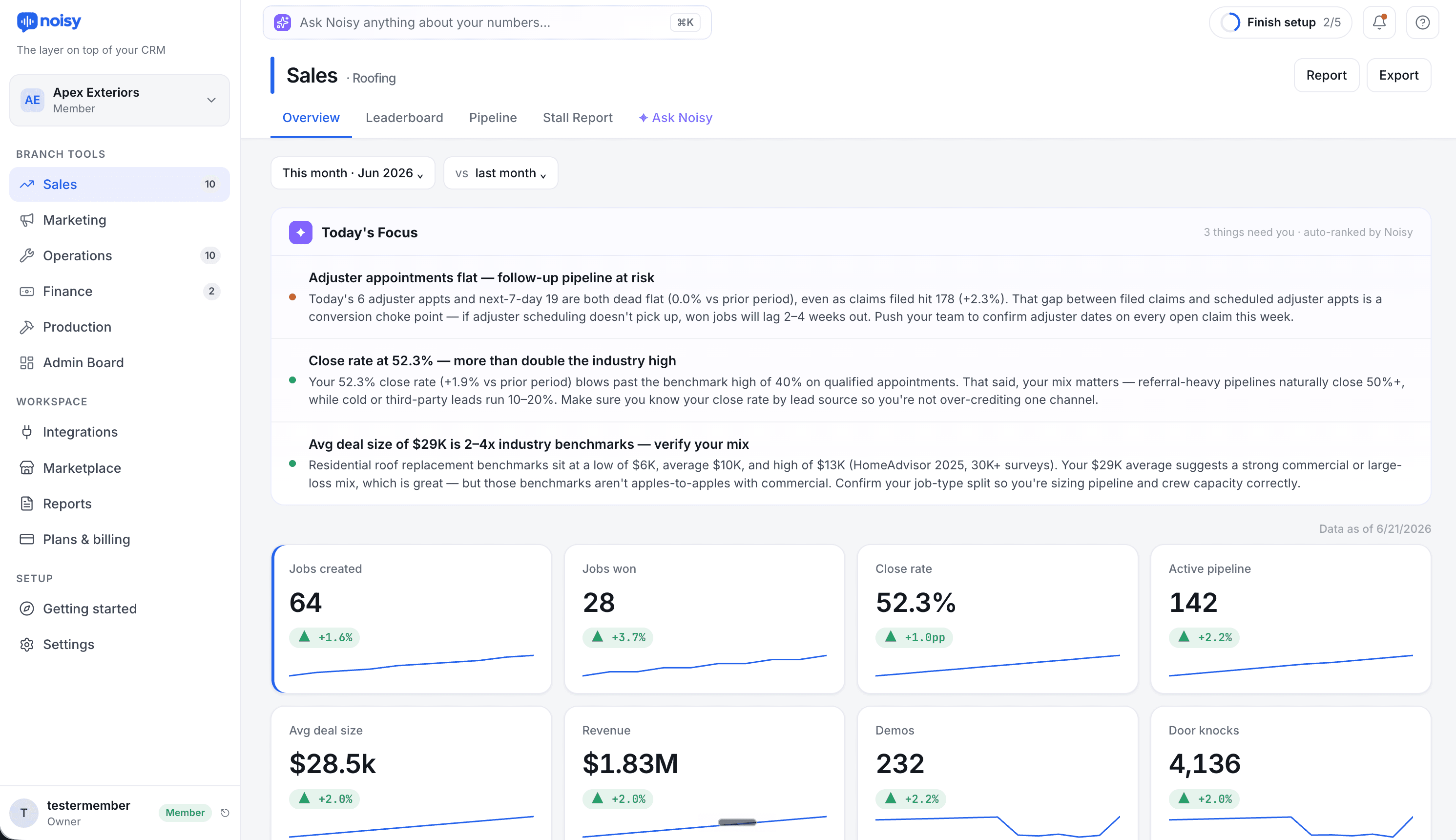
Task: Open the vs last month comparison dropdown
Action: point(500,173)
